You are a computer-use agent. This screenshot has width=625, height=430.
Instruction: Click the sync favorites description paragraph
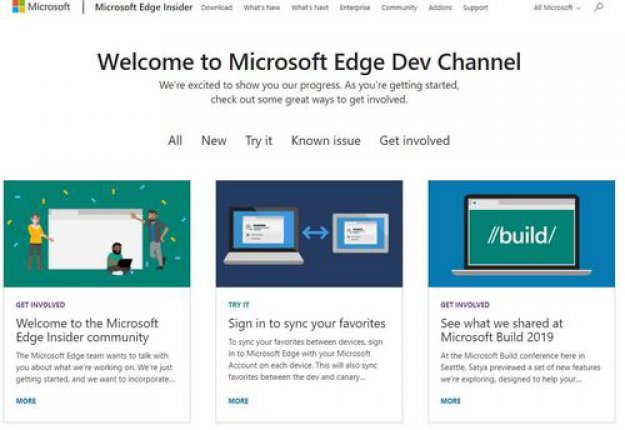point(306,359)
